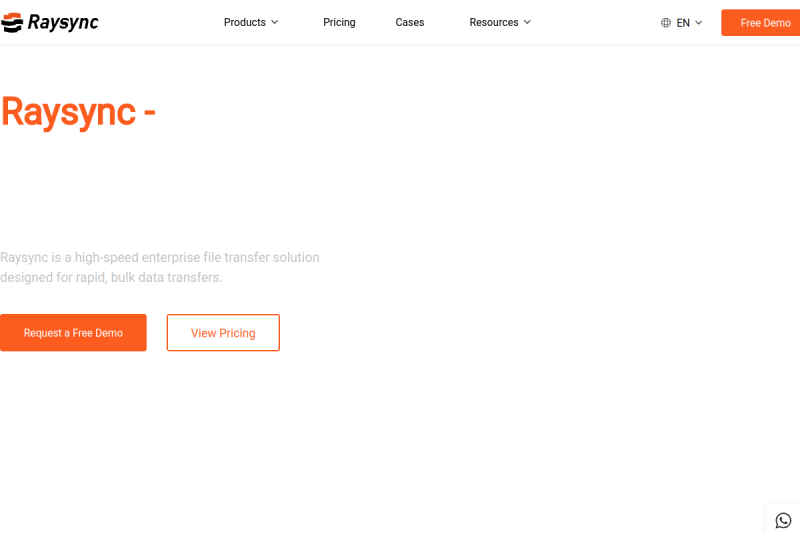Screen dimensions: 800x533
Task: Expand the Resources dropdown chevron
Action: click(x=527, y=22)
